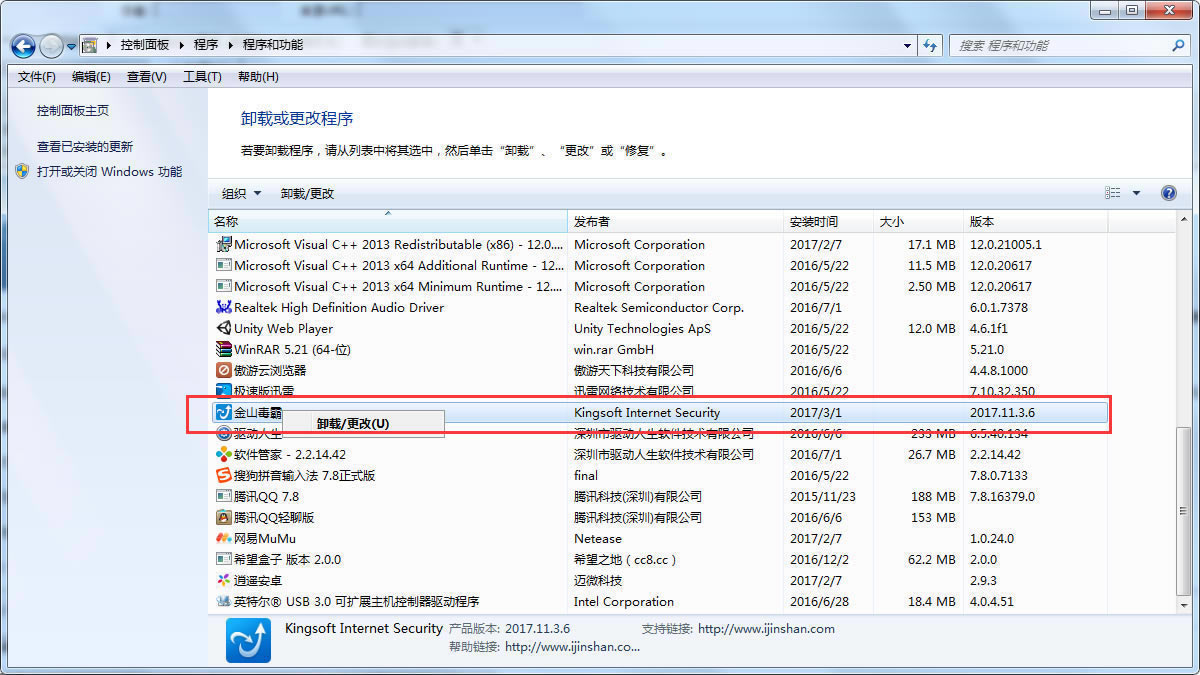This screenshot has width=1200, height=675.
Task: Click the 金山毒霸 shield icon
Action: click(x=224, y=412)
